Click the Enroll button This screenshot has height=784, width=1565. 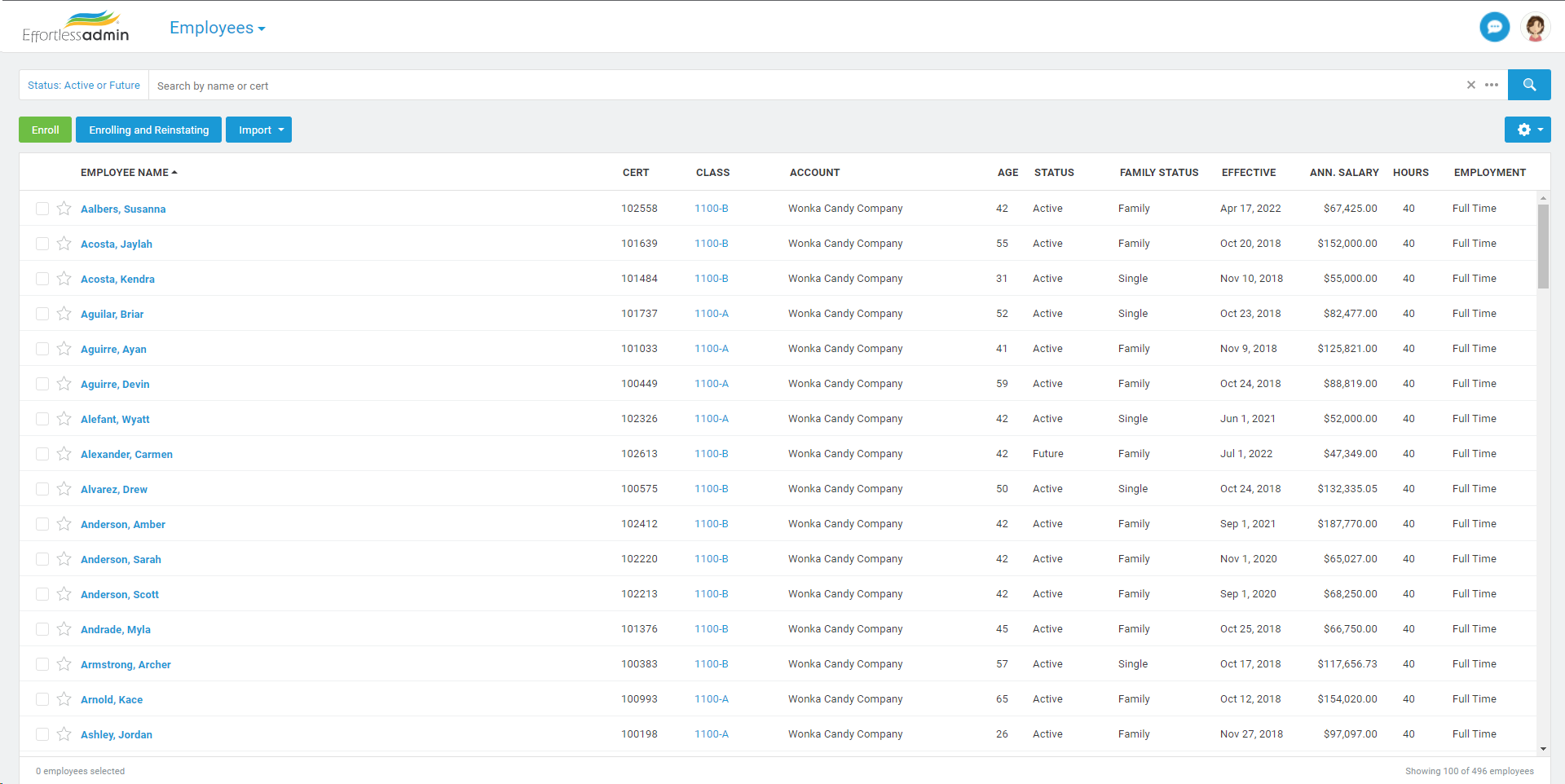coord(44,129)
